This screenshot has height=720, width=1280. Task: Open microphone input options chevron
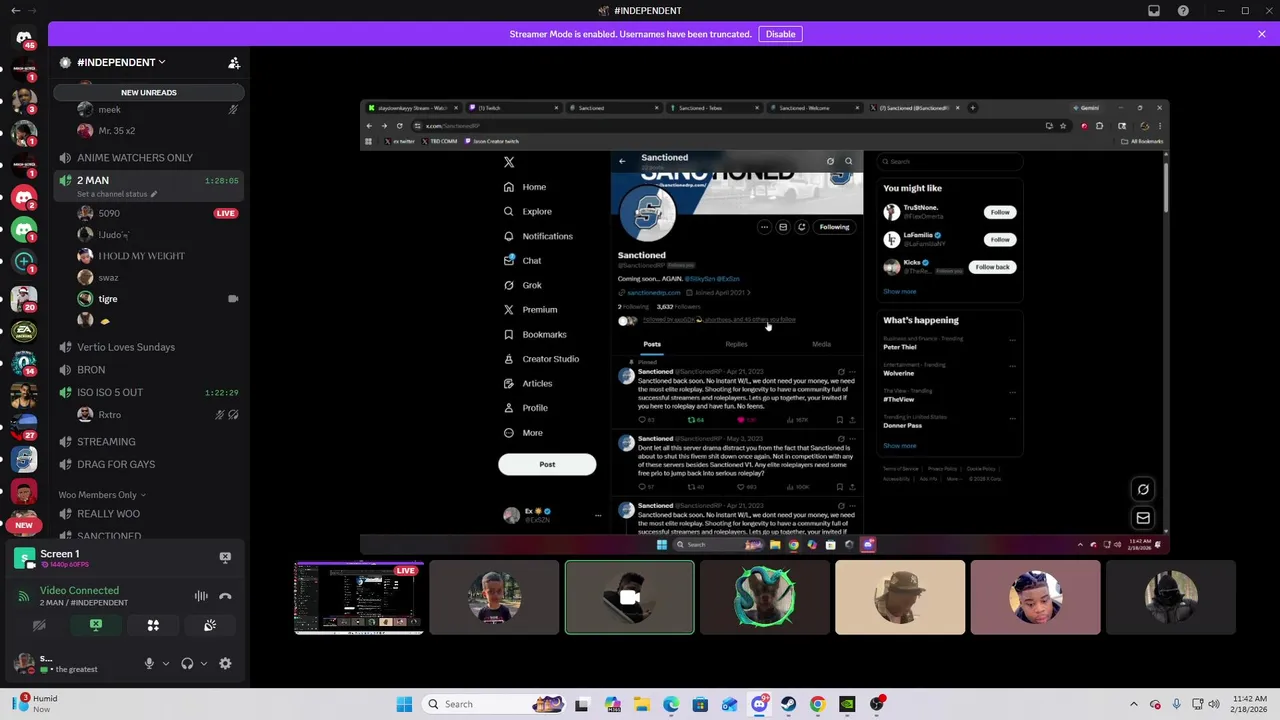click(166, 663)
